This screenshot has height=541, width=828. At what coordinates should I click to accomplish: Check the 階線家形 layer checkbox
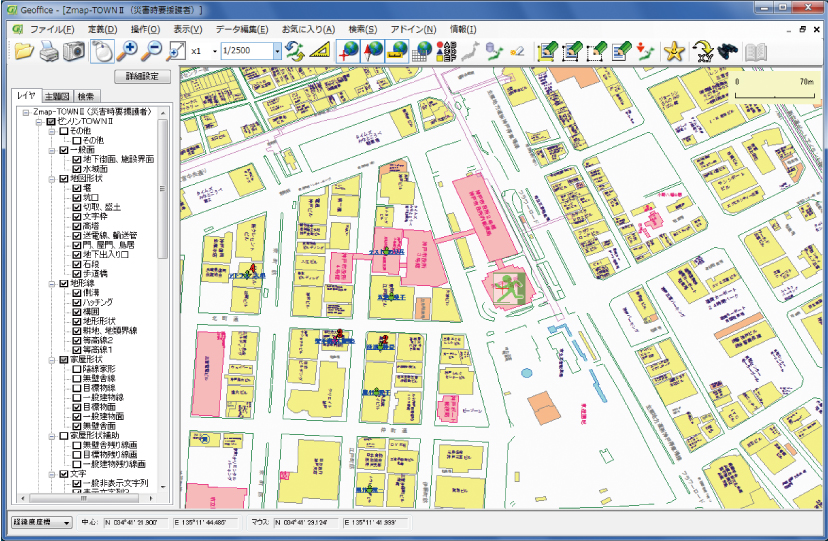[x=77, y=369]
